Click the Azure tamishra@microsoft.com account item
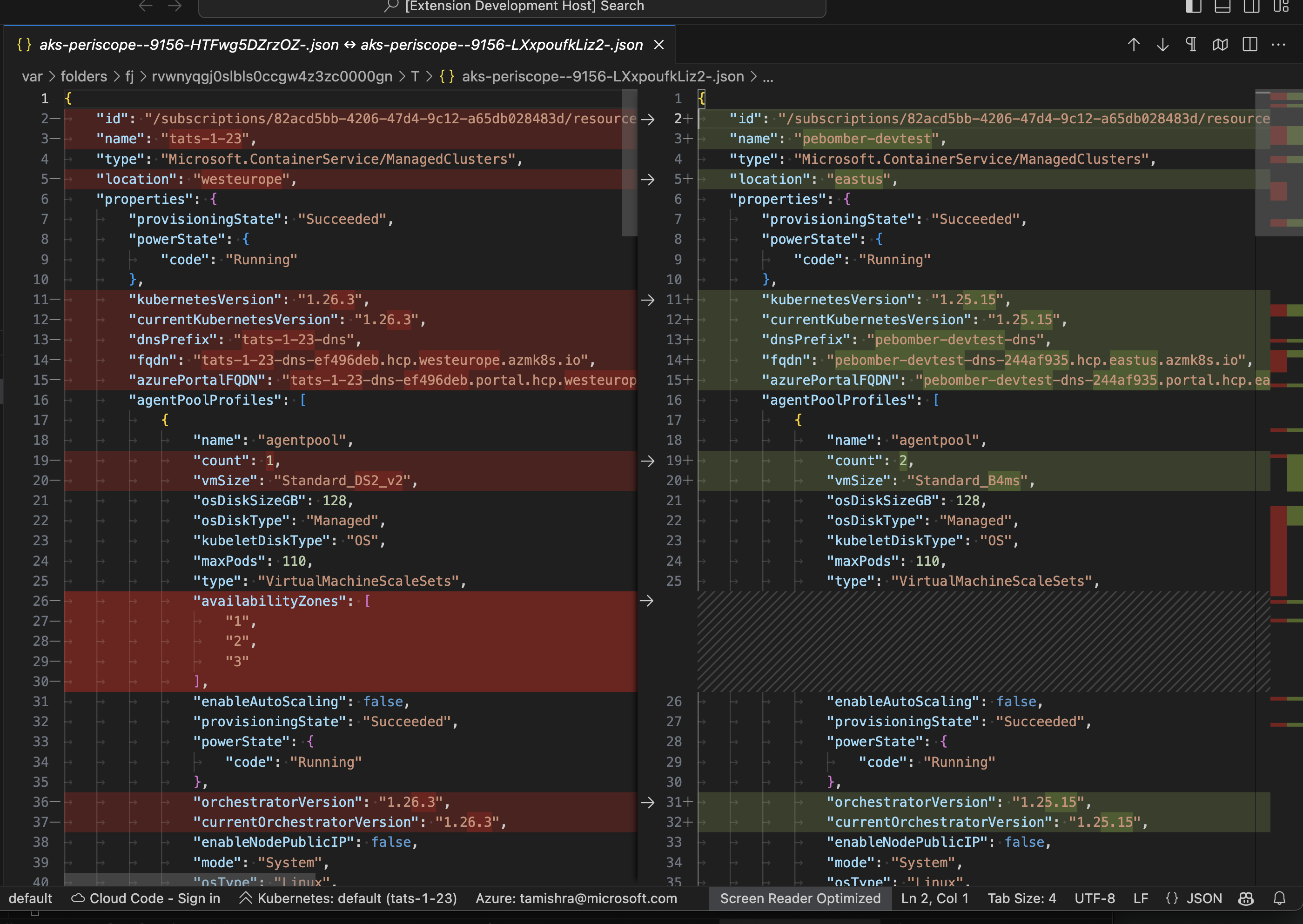 (x=576, y=898)
